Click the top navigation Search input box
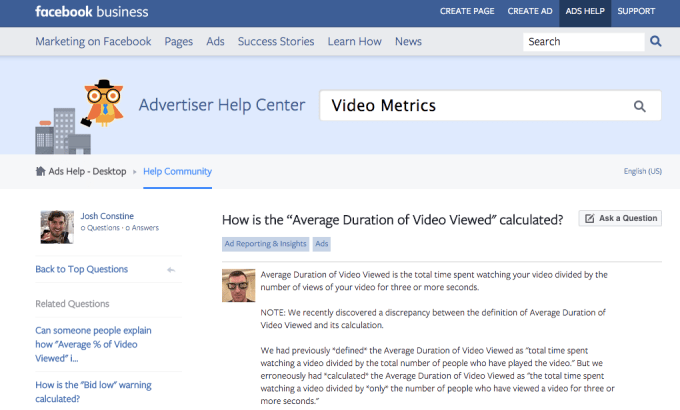 581,42
